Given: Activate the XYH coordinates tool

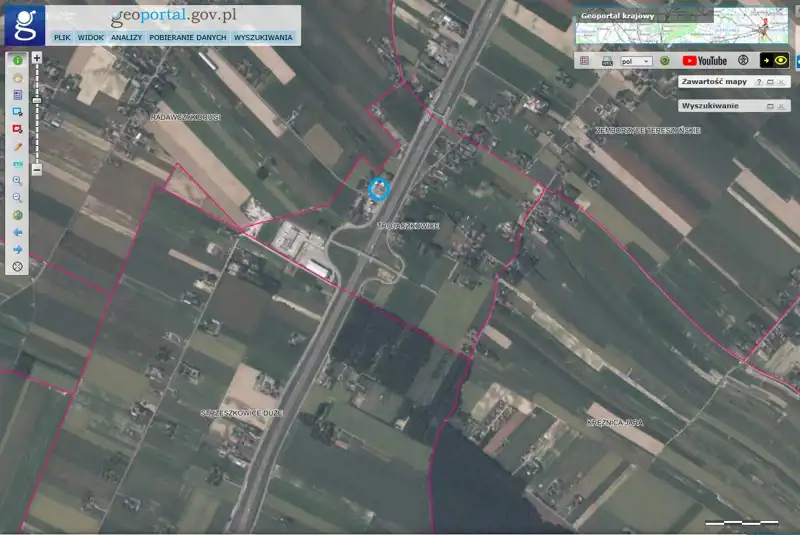Looking at the screenshot, I should point(17,163).
